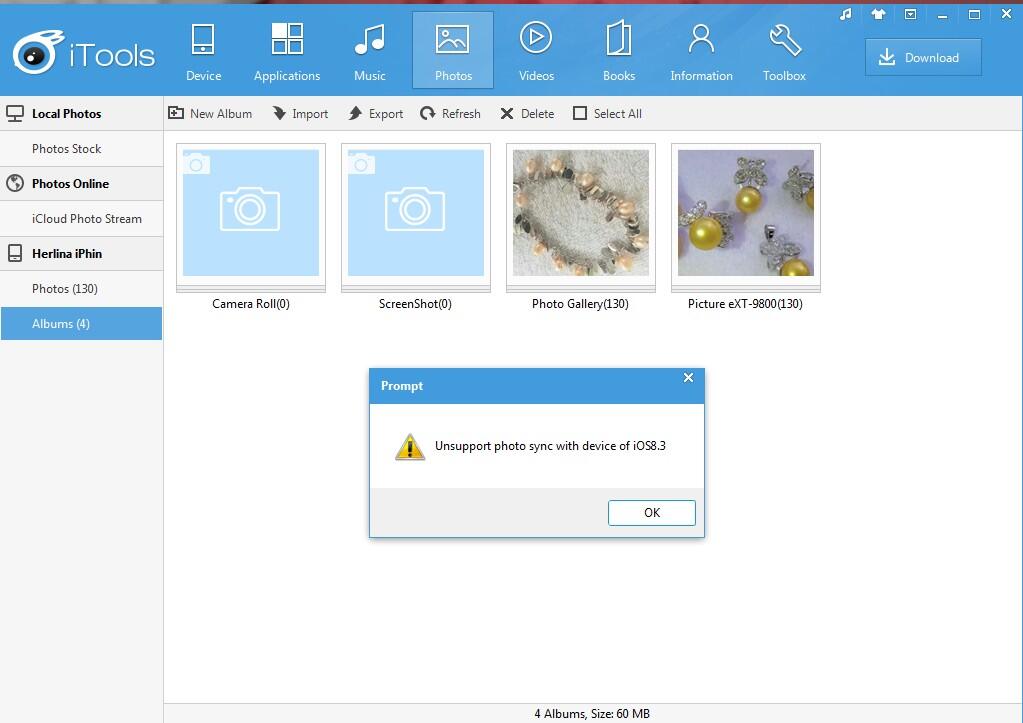Open the music note icon in title bar

[x=846, y=14]
